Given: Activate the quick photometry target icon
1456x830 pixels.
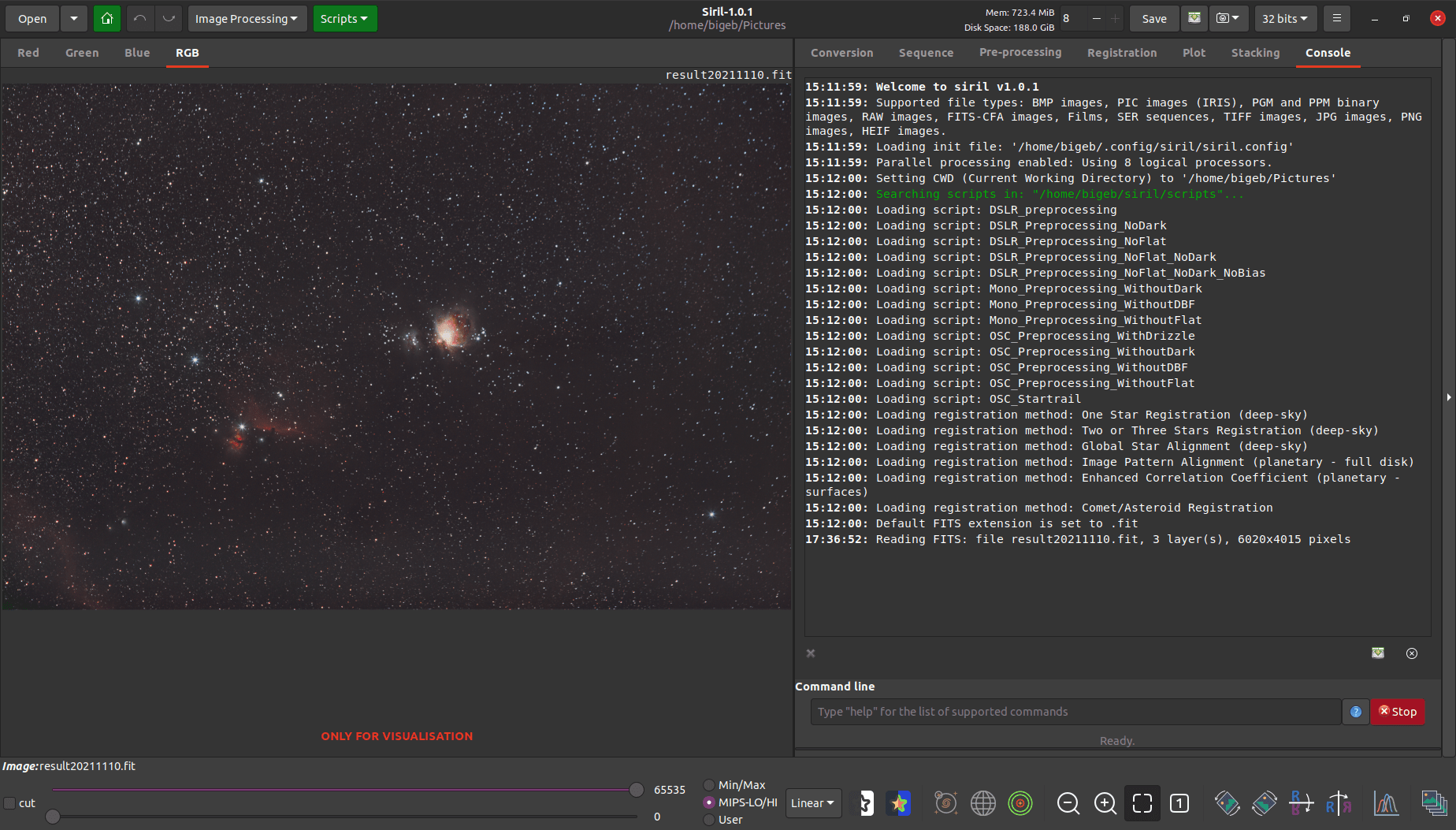Looking at the screenshot, I should tap(1020, 803).
